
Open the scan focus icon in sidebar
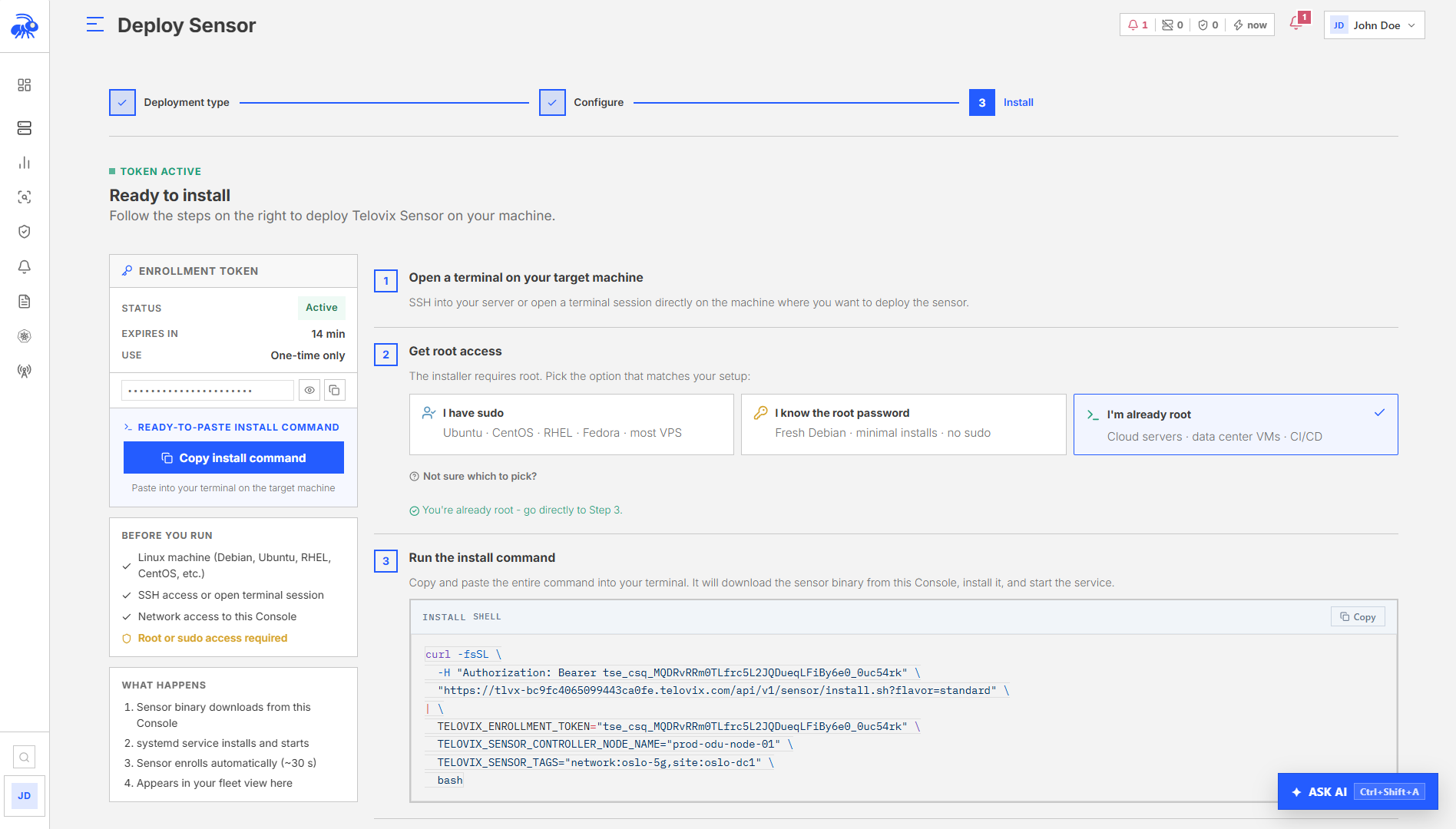coord(25,197)
